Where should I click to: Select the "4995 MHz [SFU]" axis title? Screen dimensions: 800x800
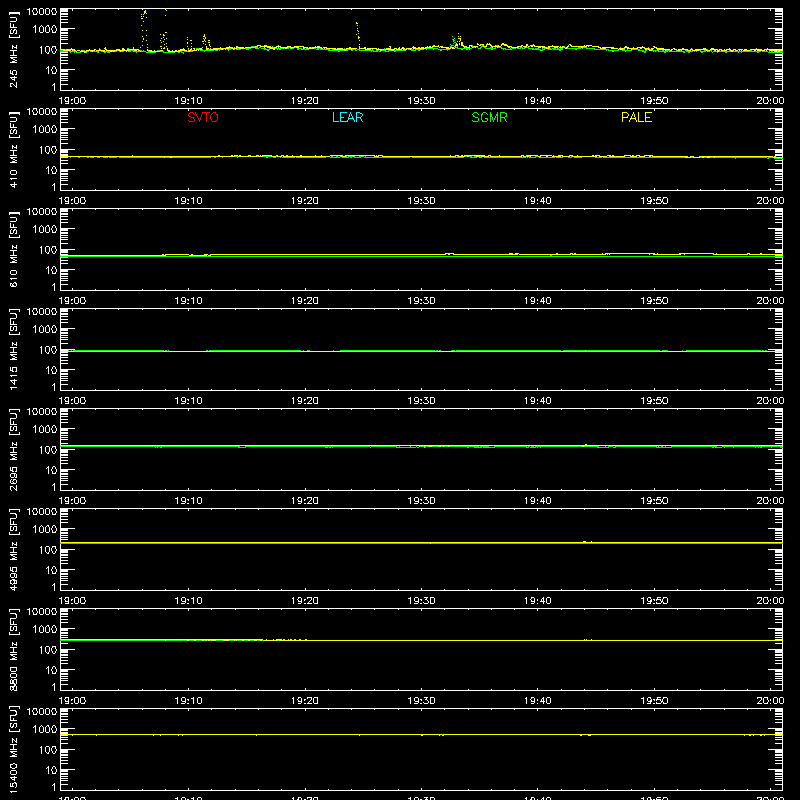coord(13,549)
